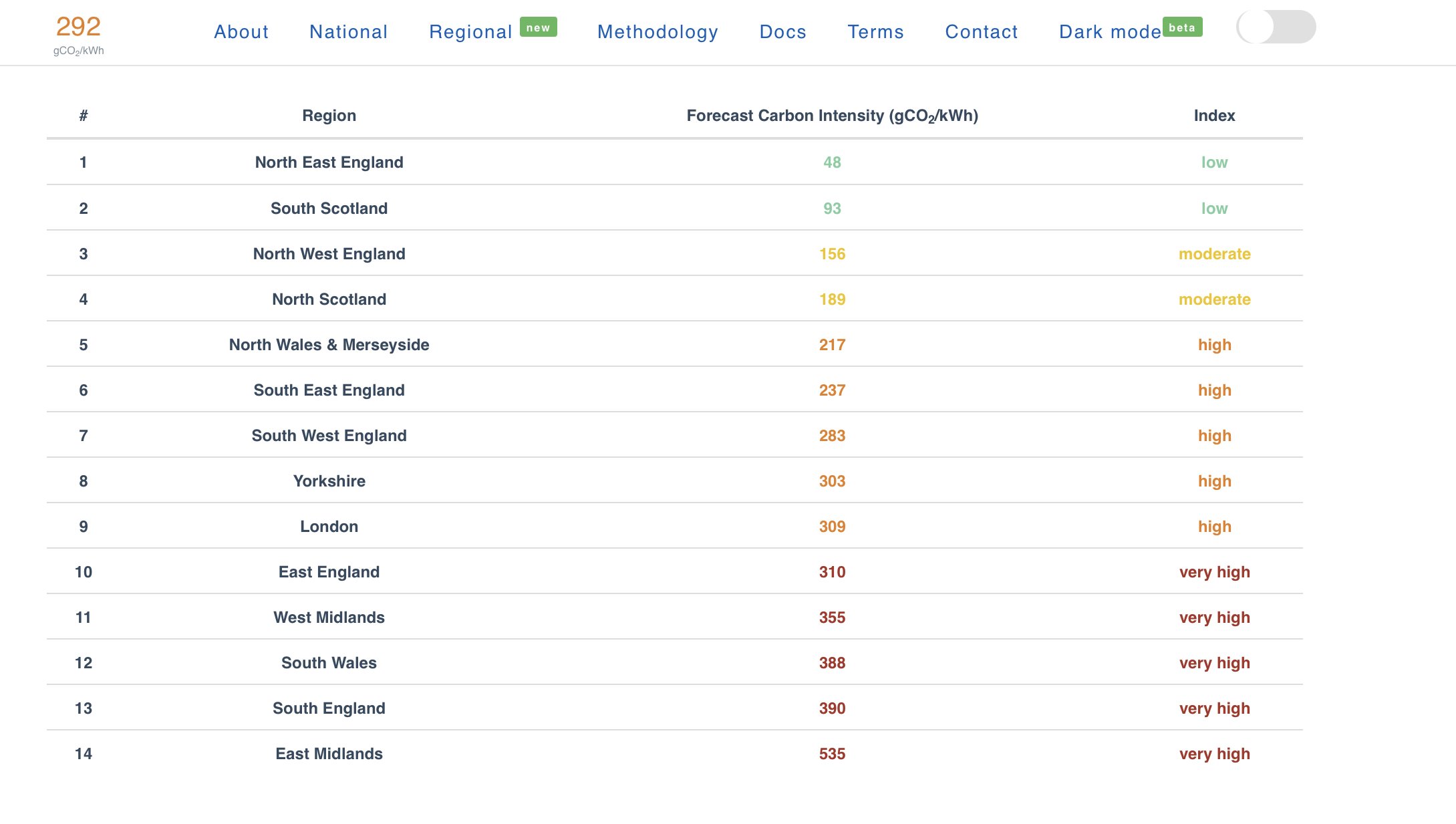
Task: Open the Contact page
Action: (x=982, y=31)
